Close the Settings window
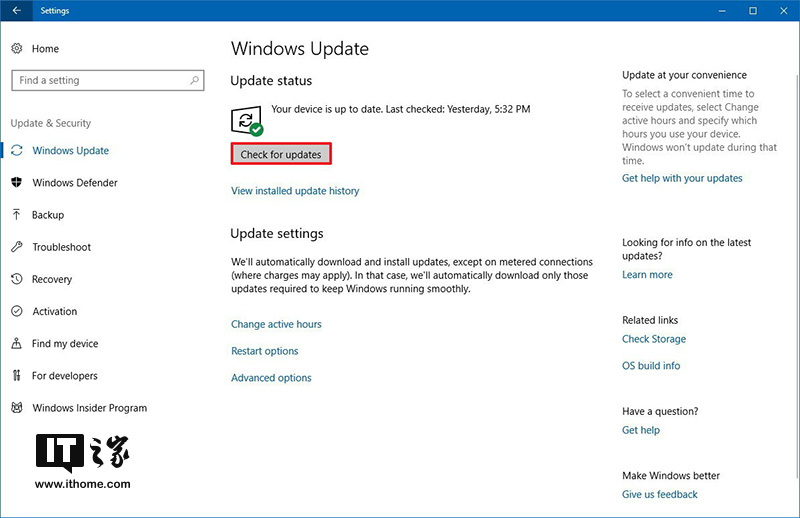The image size is (800, 518). (x=784, y=10)
